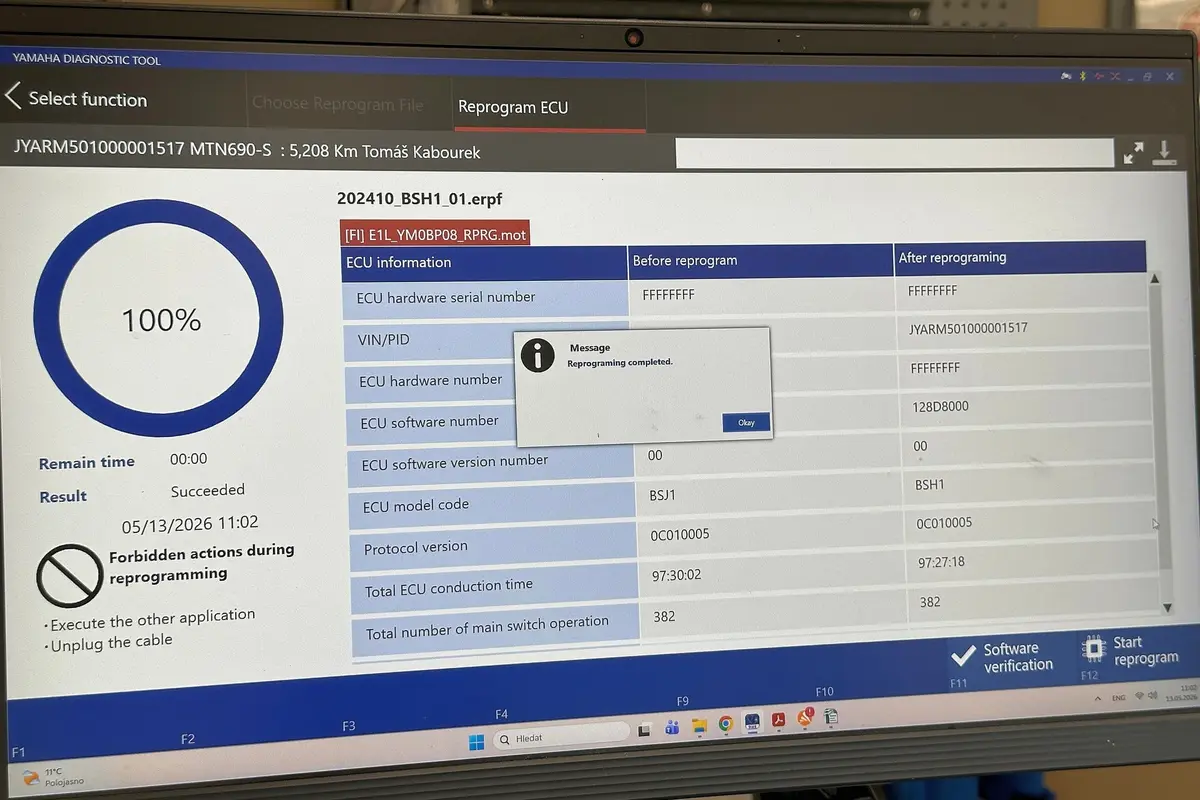Open Adobe Acrobat from the taskbar

point(779,720)
